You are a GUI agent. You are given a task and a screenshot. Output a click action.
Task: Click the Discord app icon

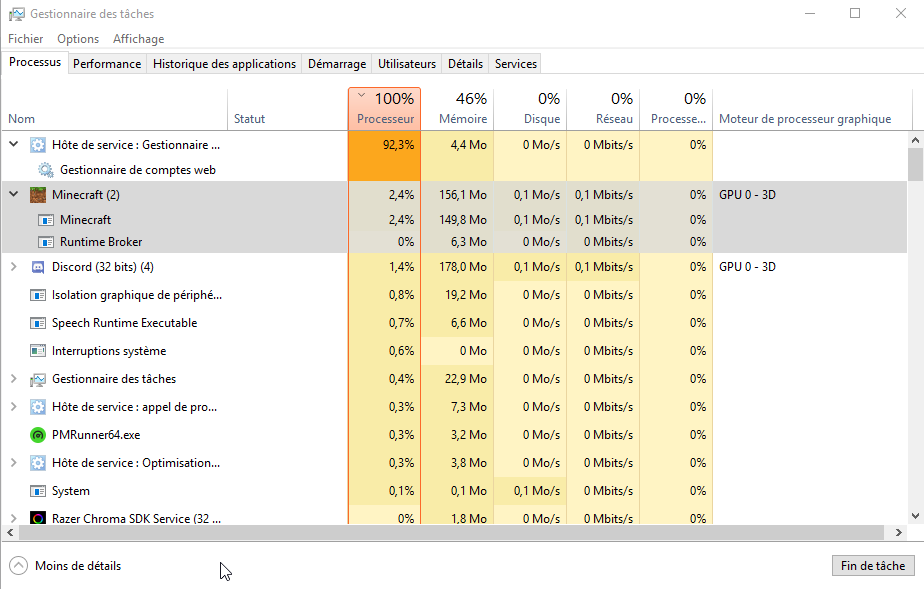38,267
